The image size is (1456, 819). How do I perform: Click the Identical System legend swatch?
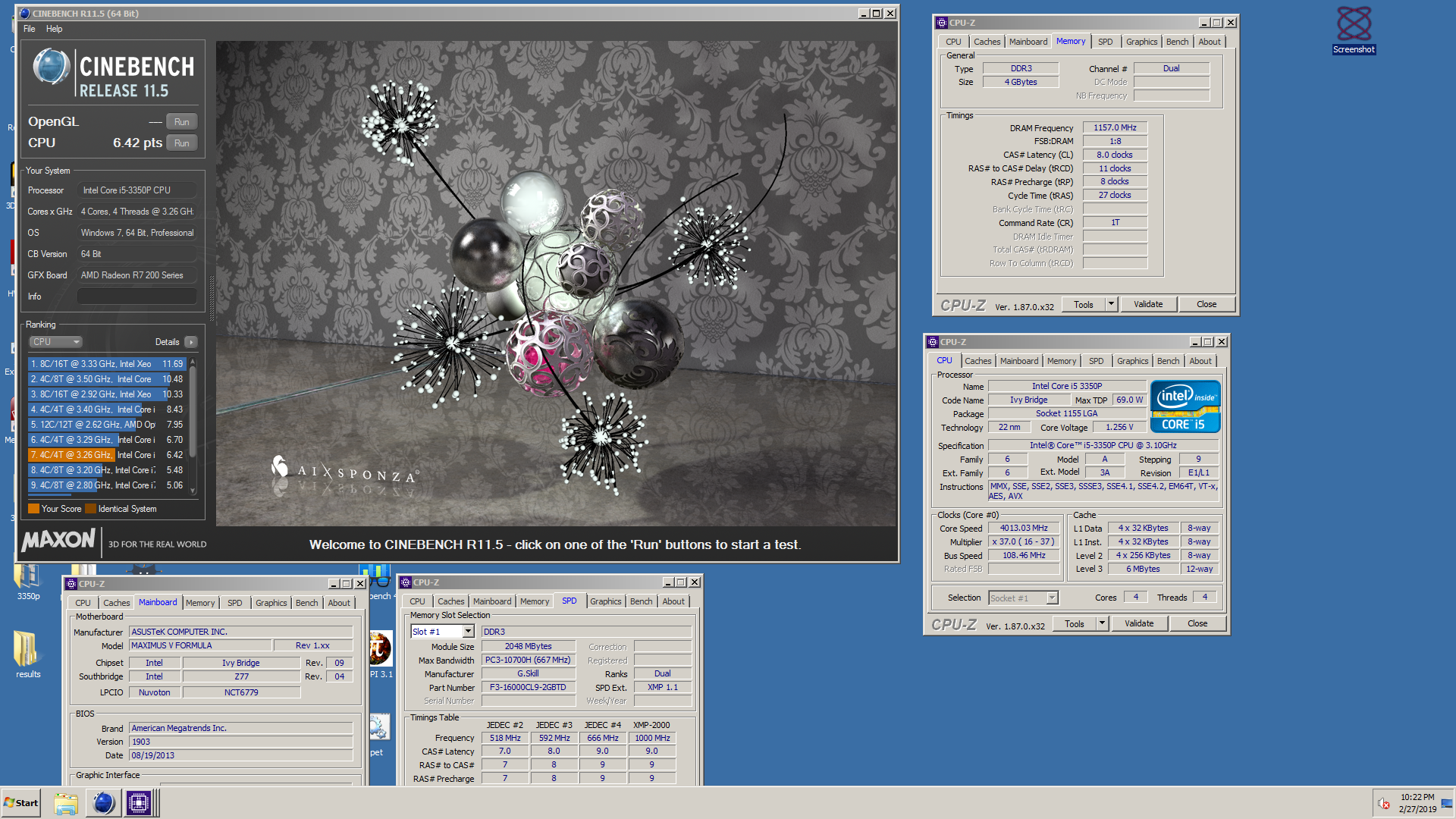[x=91, y=509]
